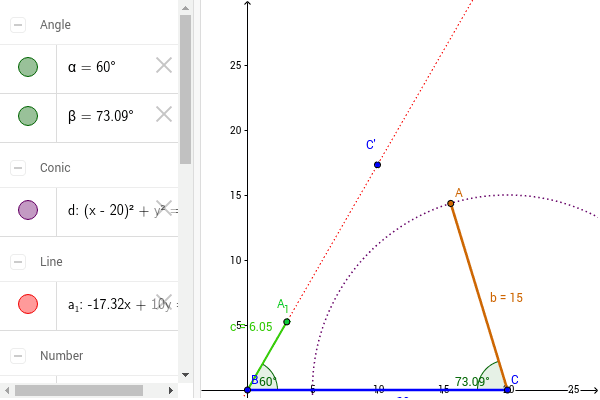Click the Conic category heading
This screenshot has height=400, width=600.
tap(55, 168)
